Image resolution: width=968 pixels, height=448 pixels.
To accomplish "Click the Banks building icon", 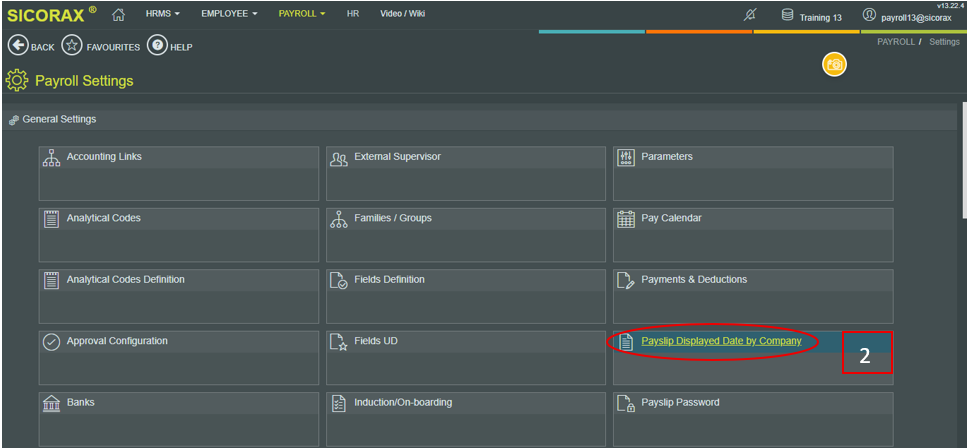I will coord(52,403).
